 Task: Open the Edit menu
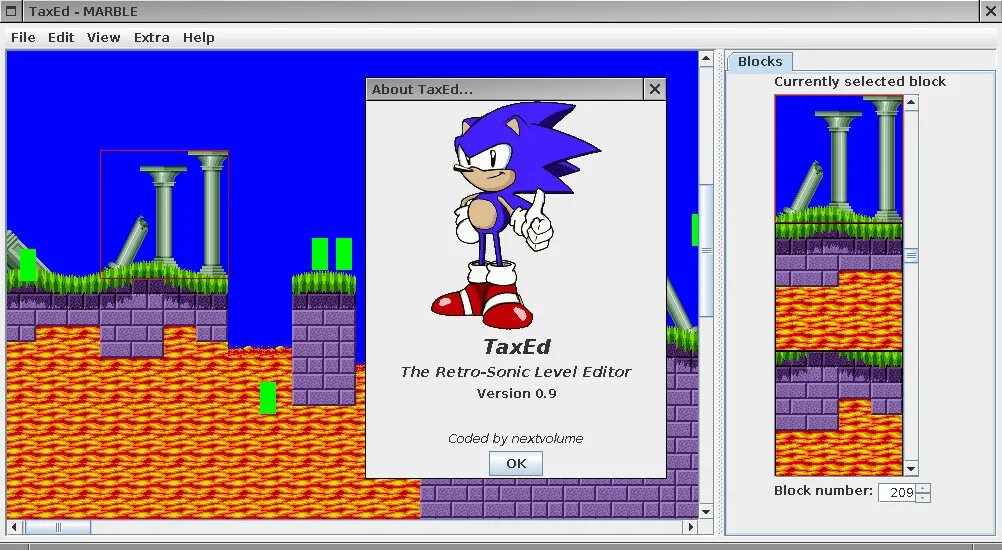click(x=61, y=38)
